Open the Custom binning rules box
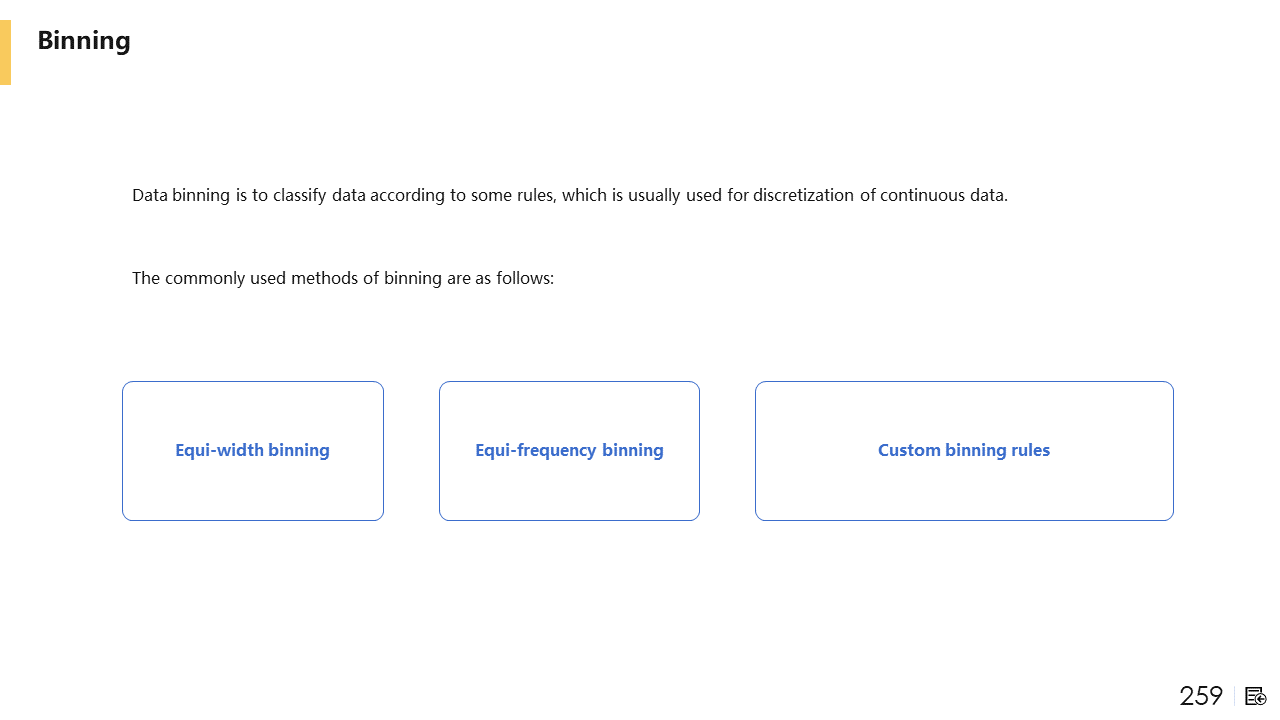Screen dimensions: 1280x720 point(964,451)
